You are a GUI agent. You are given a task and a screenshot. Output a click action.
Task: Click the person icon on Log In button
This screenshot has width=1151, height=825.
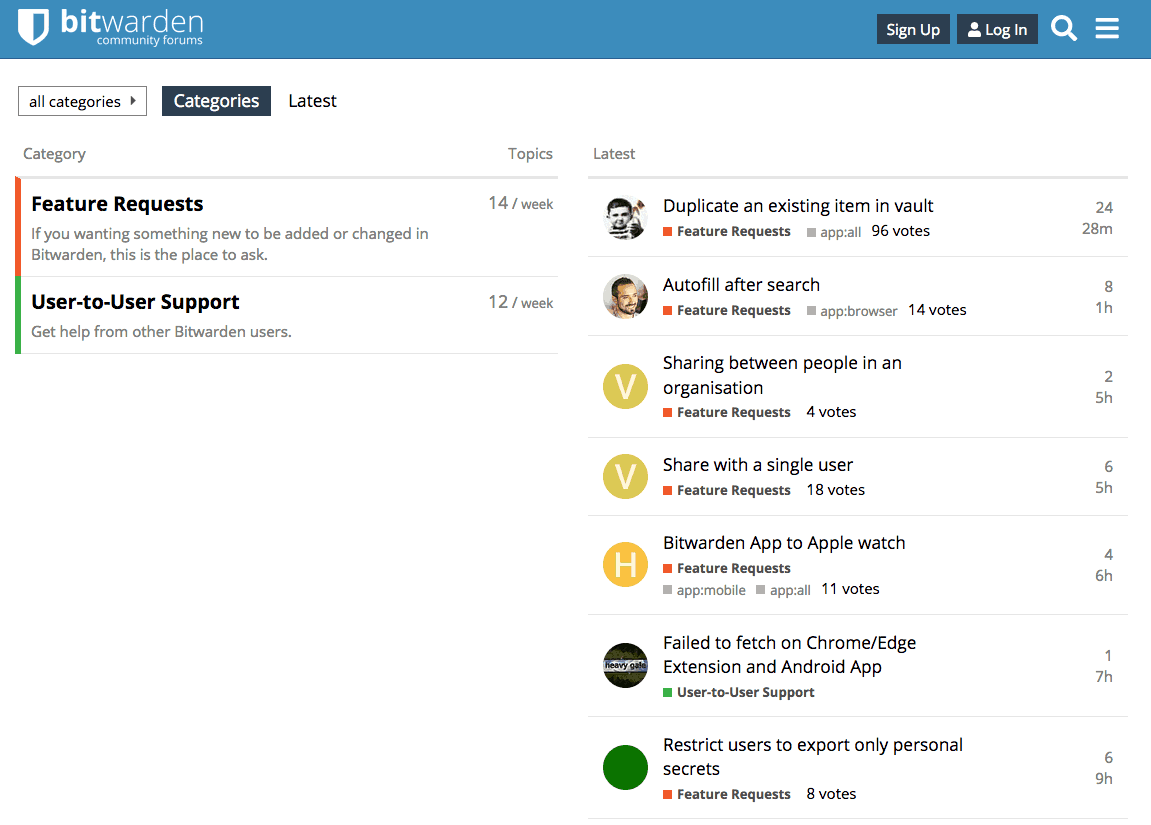(973, 29)
